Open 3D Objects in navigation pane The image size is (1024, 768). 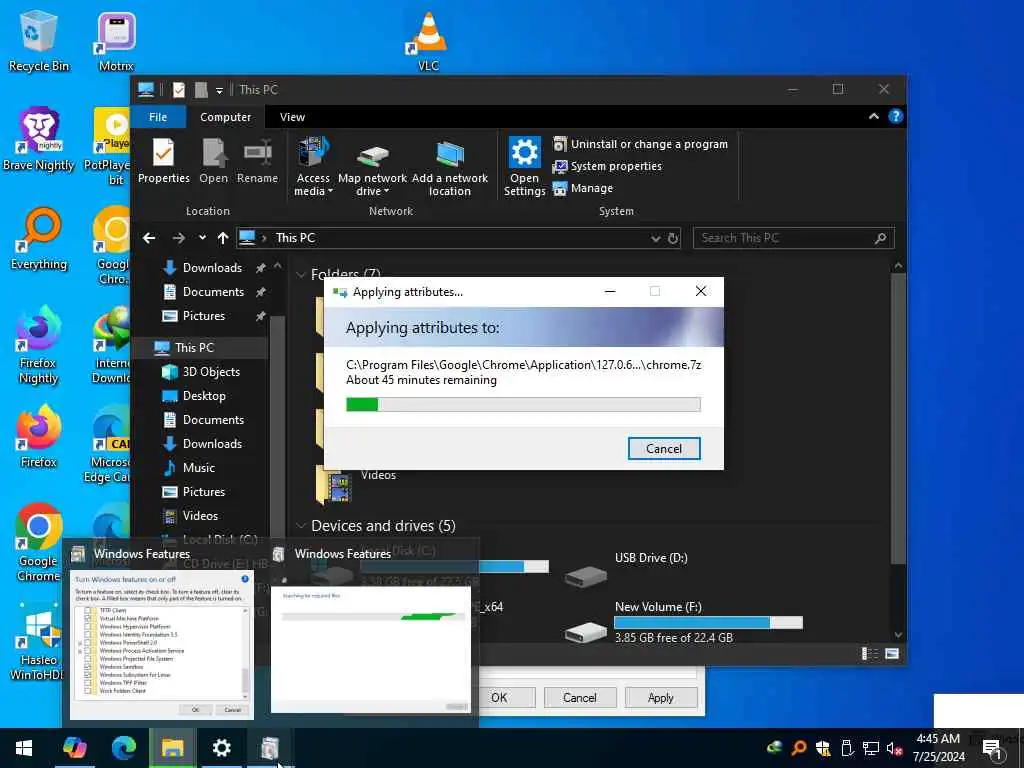(x=213, y=372)
